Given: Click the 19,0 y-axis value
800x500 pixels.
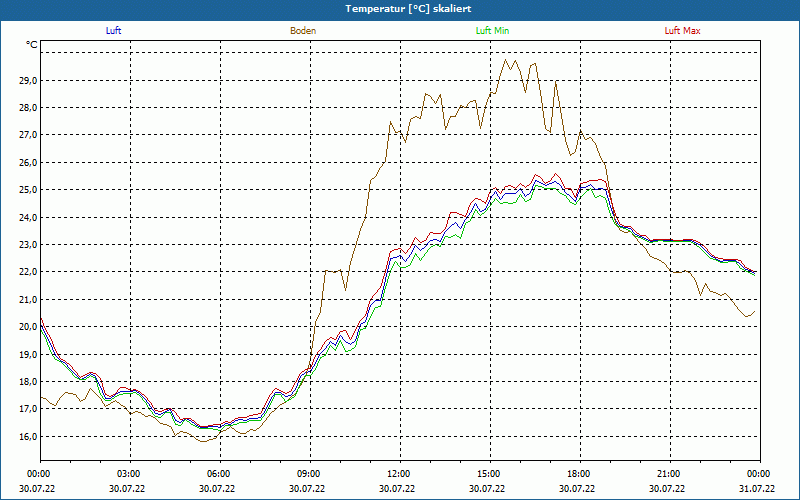Looking at the screenshot, I should (x=29, y=354).
